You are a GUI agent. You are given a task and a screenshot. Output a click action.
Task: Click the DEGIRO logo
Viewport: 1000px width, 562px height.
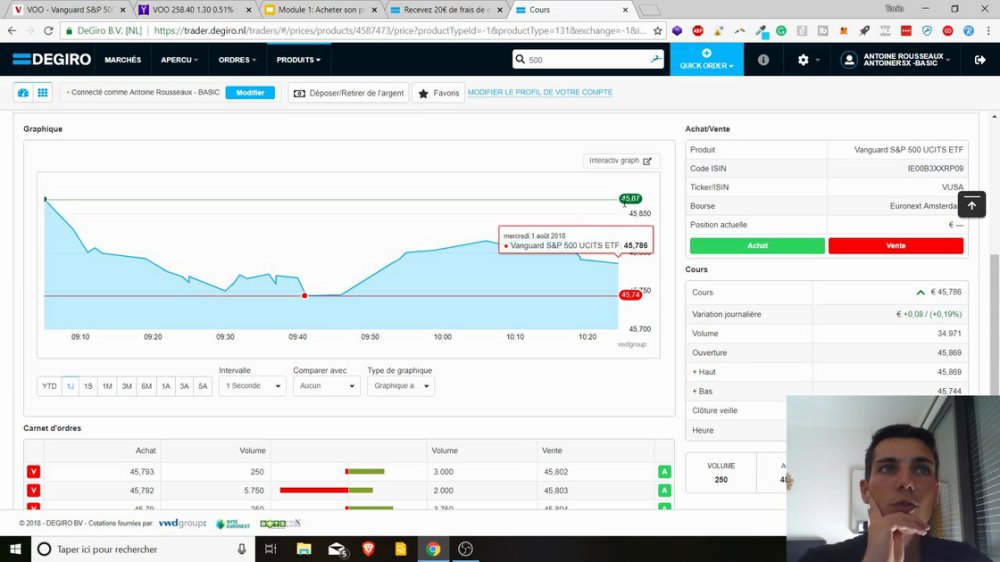pyautogui.click(x=52, y=59)
